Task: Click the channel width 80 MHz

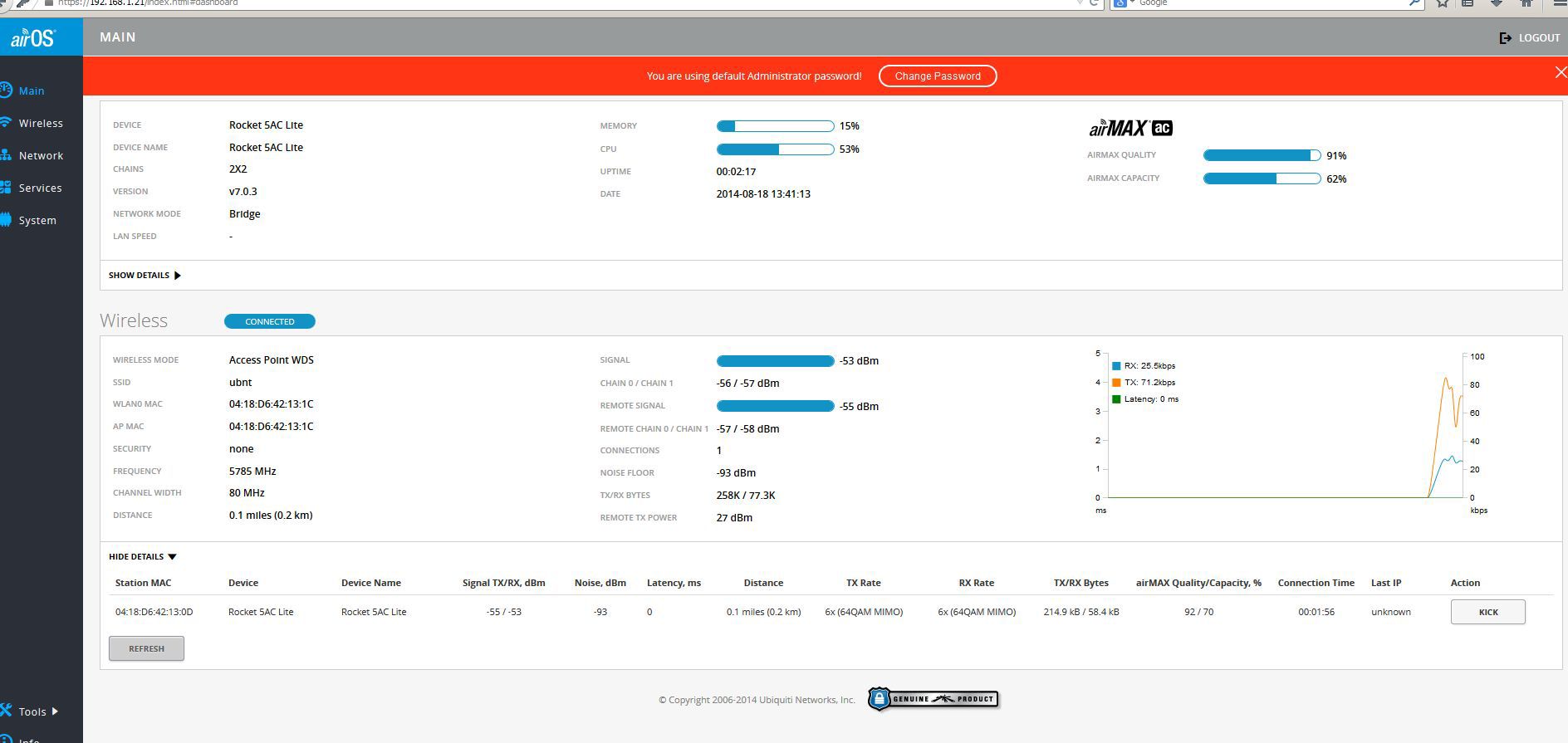Action: [247, 492]
